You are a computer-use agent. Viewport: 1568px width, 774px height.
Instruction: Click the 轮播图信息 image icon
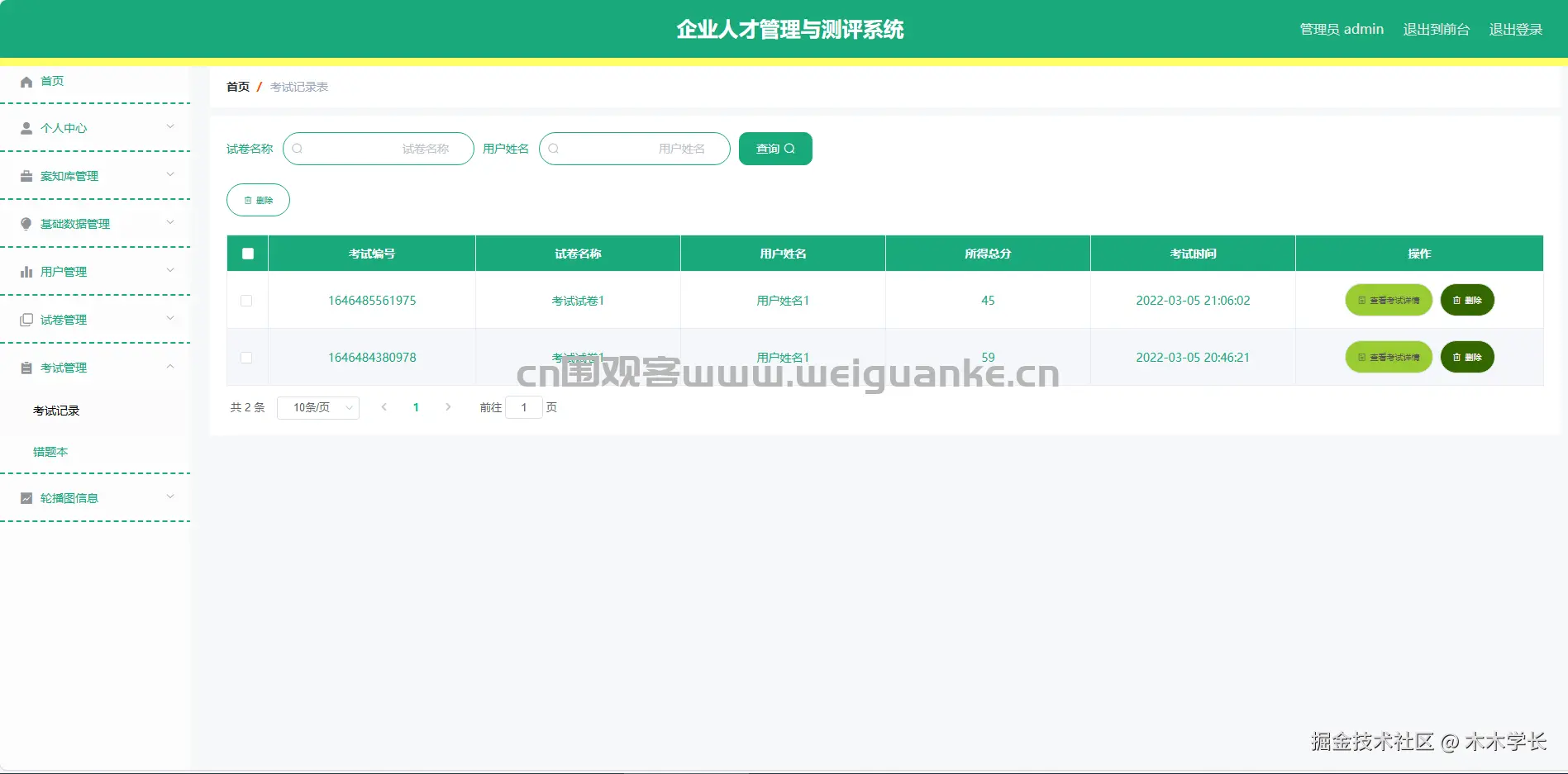[25, 497]
